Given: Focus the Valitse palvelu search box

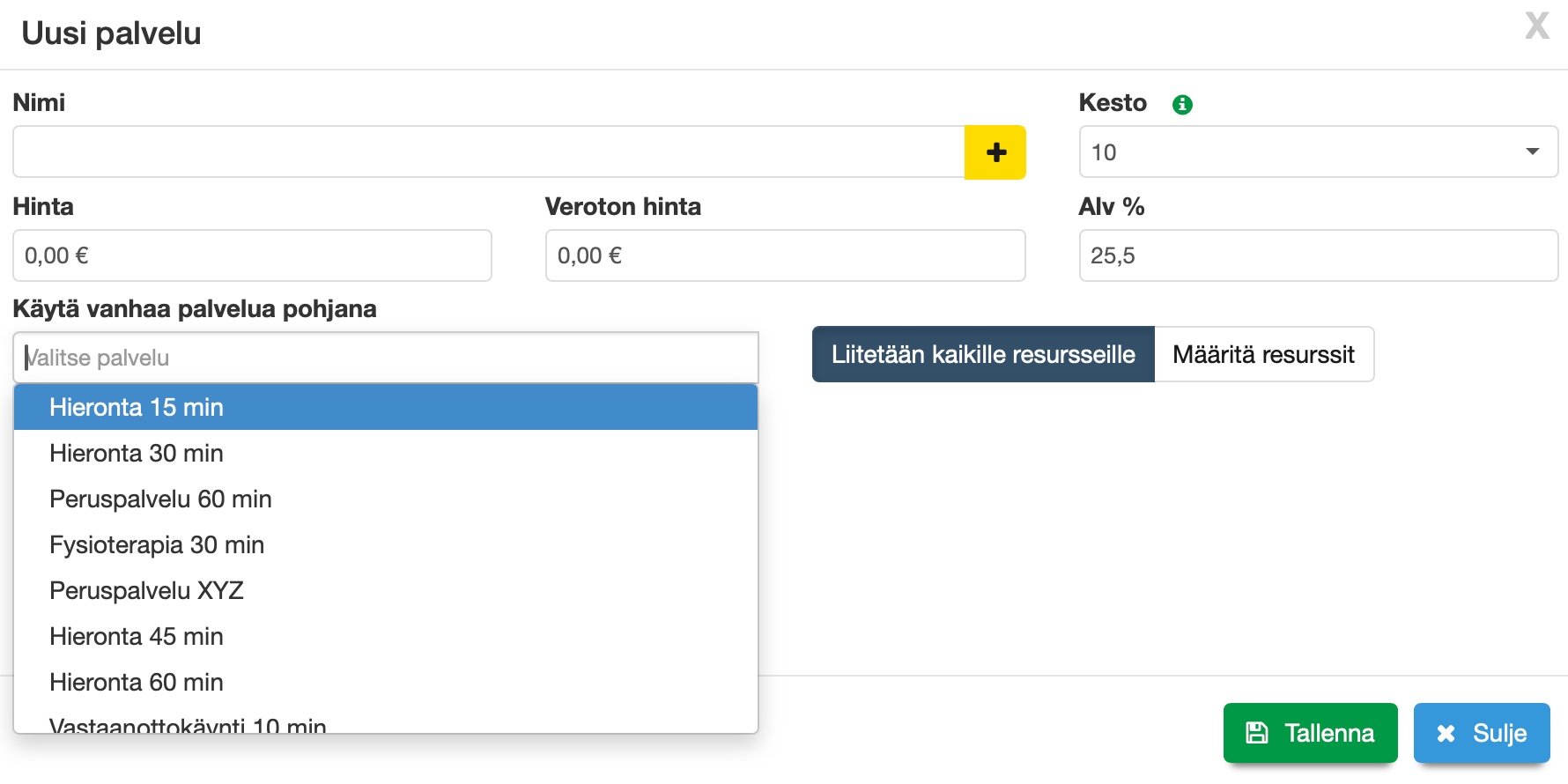Looking at the screenshot, I should [x=386, y=358].
